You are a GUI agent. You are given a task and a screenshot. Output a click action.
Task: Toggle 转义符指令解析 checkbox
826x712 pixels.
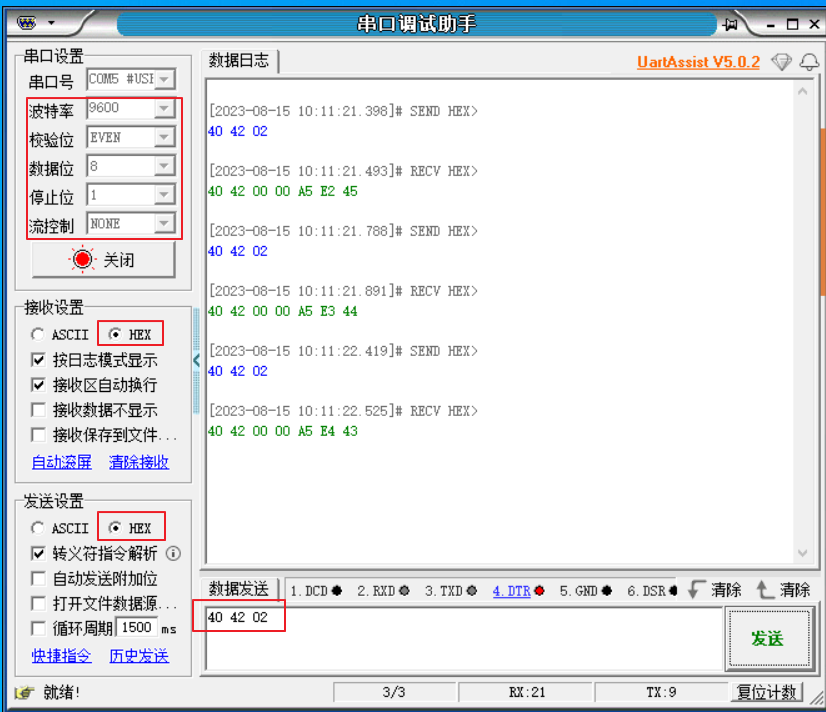point(38,553)
